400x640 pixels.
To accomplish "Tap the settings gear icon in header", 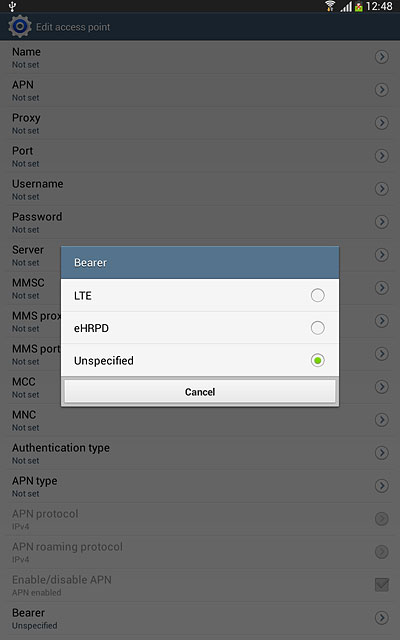I will [20, 27].
